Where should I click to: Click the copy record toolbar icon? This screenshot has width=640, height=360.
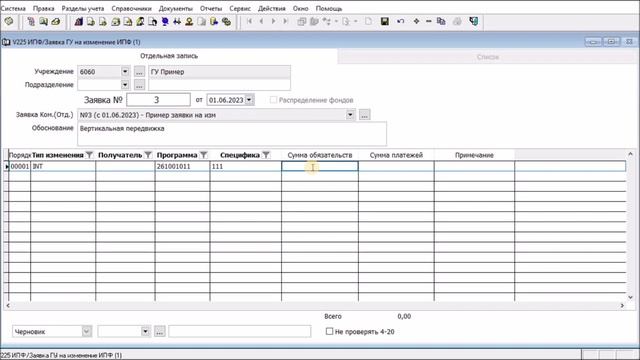(x=441, y=21)
